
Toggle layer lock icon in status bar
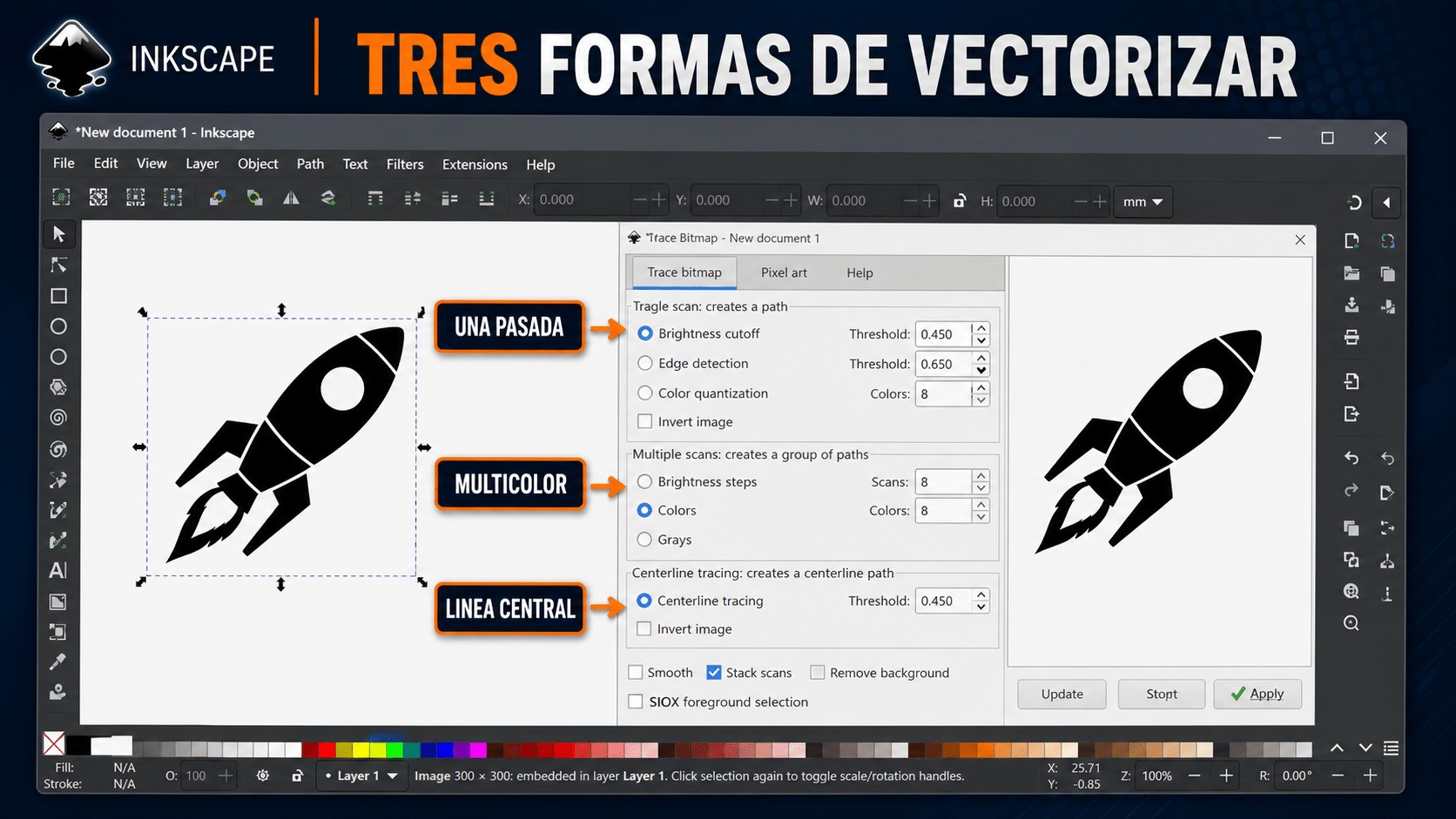point(297,775)
